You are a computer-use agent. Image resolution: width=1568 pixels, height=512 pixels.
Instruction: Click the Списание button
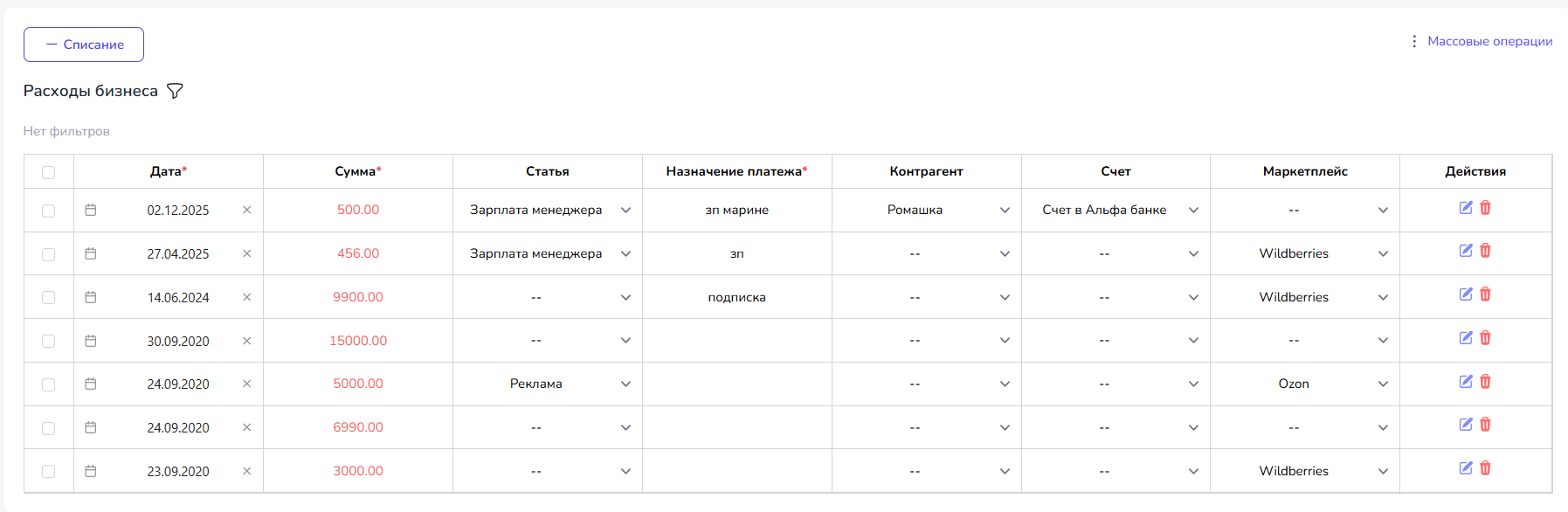(84, 45)
